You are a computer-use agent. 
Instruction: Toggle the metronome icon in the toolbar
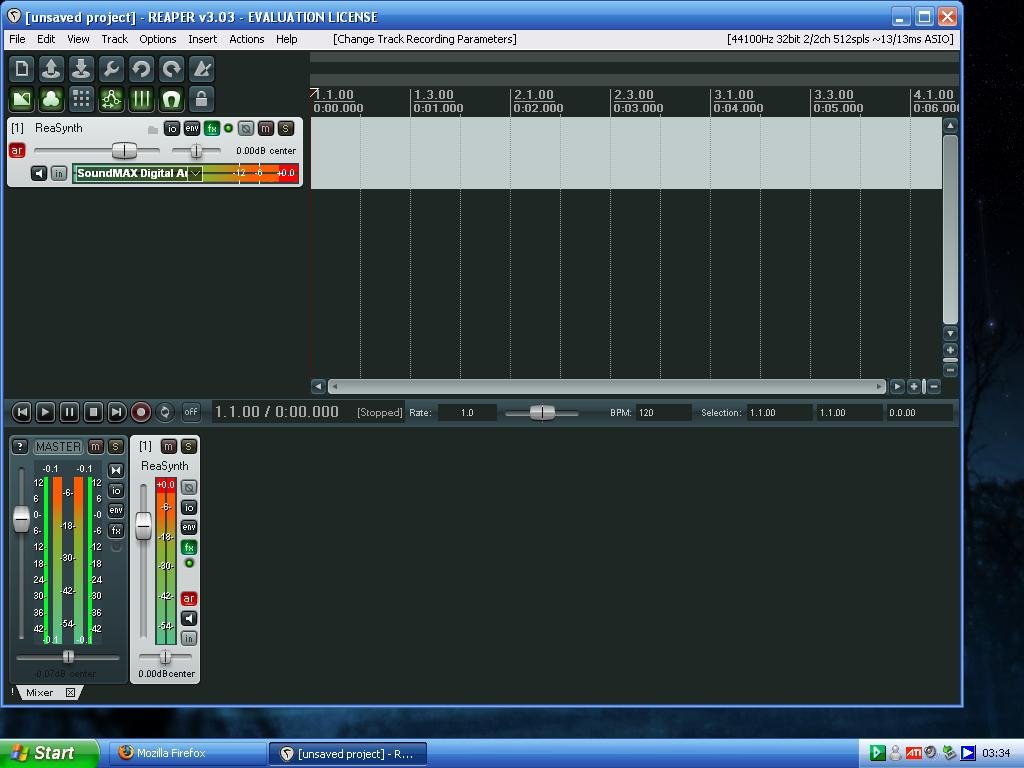201,69
